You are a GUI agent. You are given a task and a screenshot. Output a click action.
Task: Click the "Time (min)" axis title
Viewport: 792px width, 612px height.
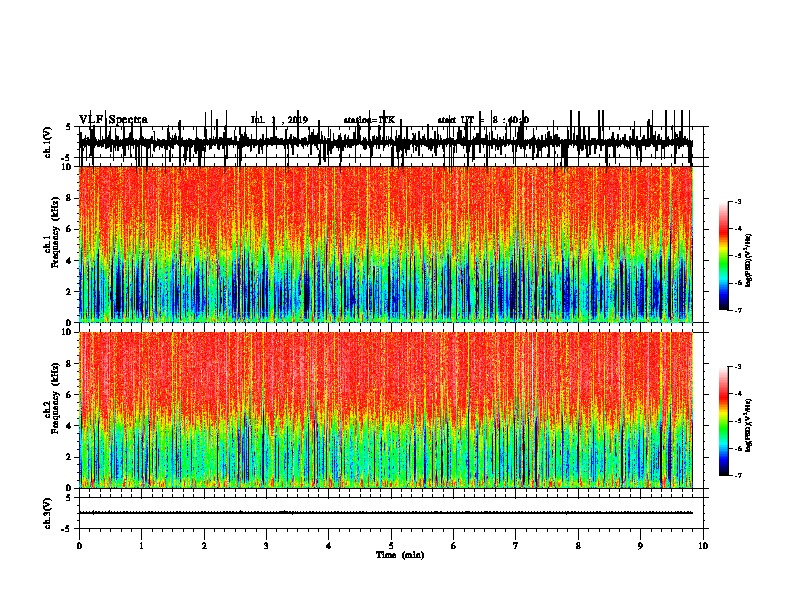pos(400,555)
